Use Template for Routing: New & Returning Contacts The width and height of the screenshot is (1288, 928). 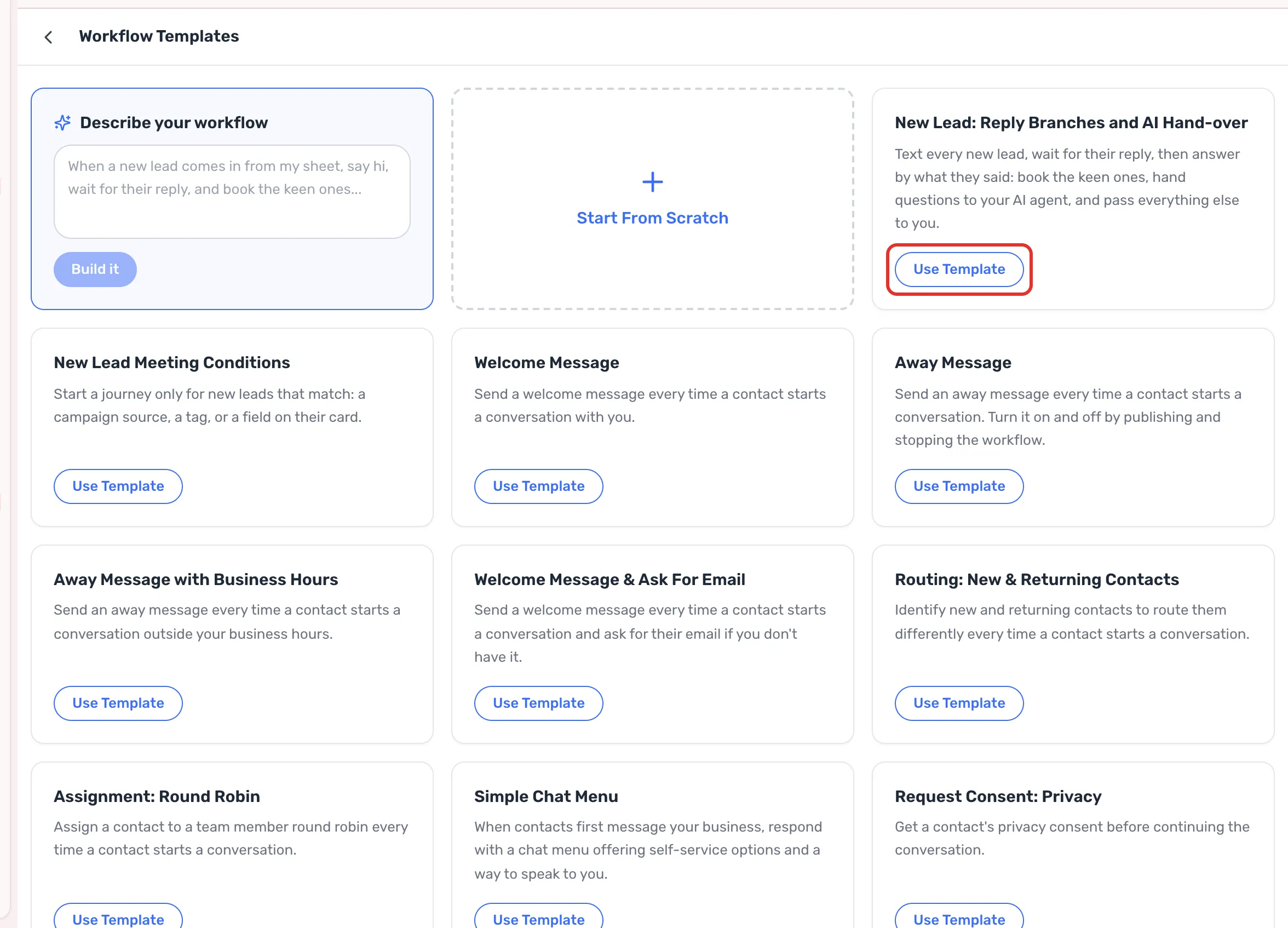[959, 703]
